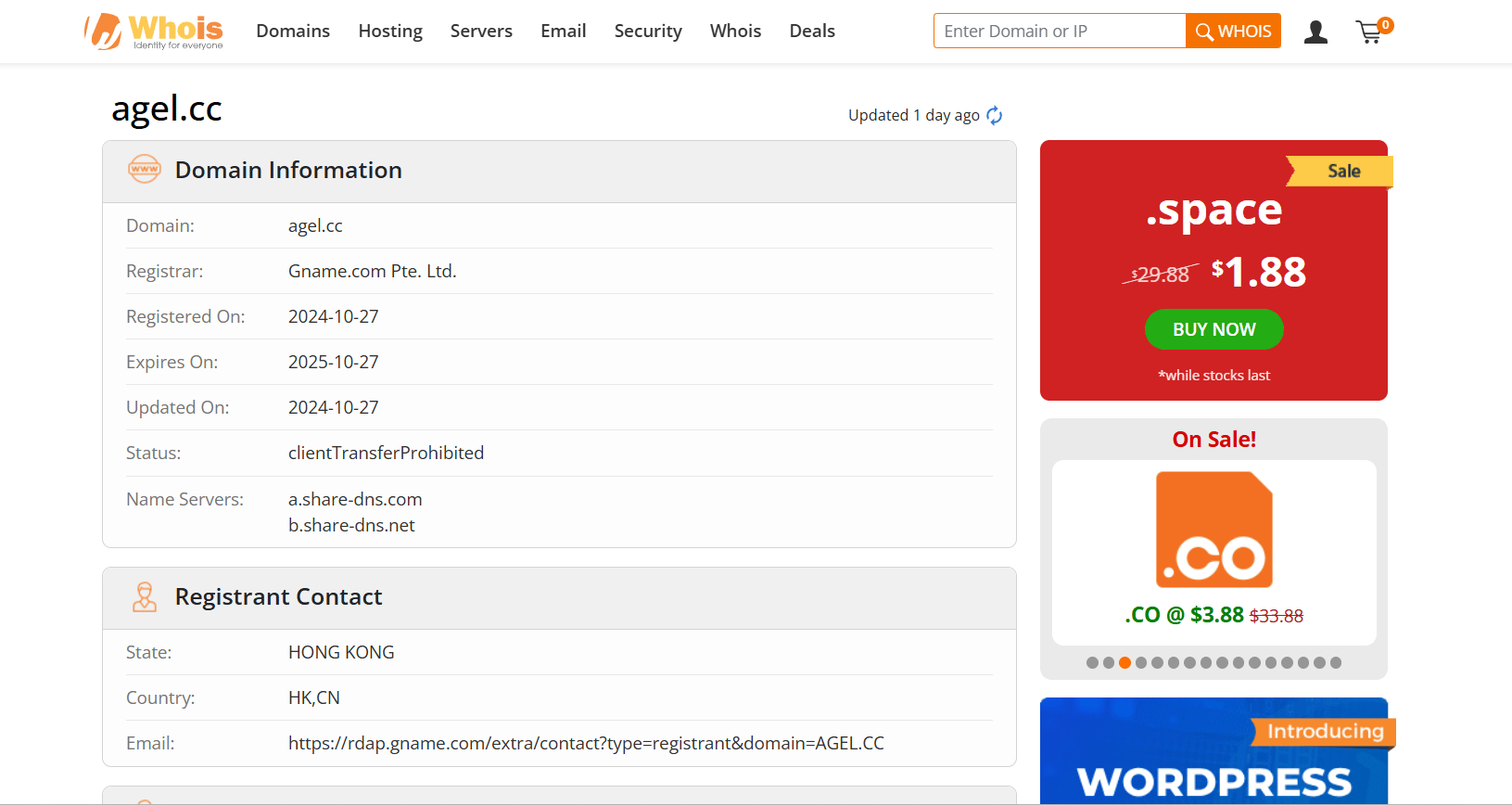
Task: Open the Introducing WordPress banner
Action: point(1214,750)
